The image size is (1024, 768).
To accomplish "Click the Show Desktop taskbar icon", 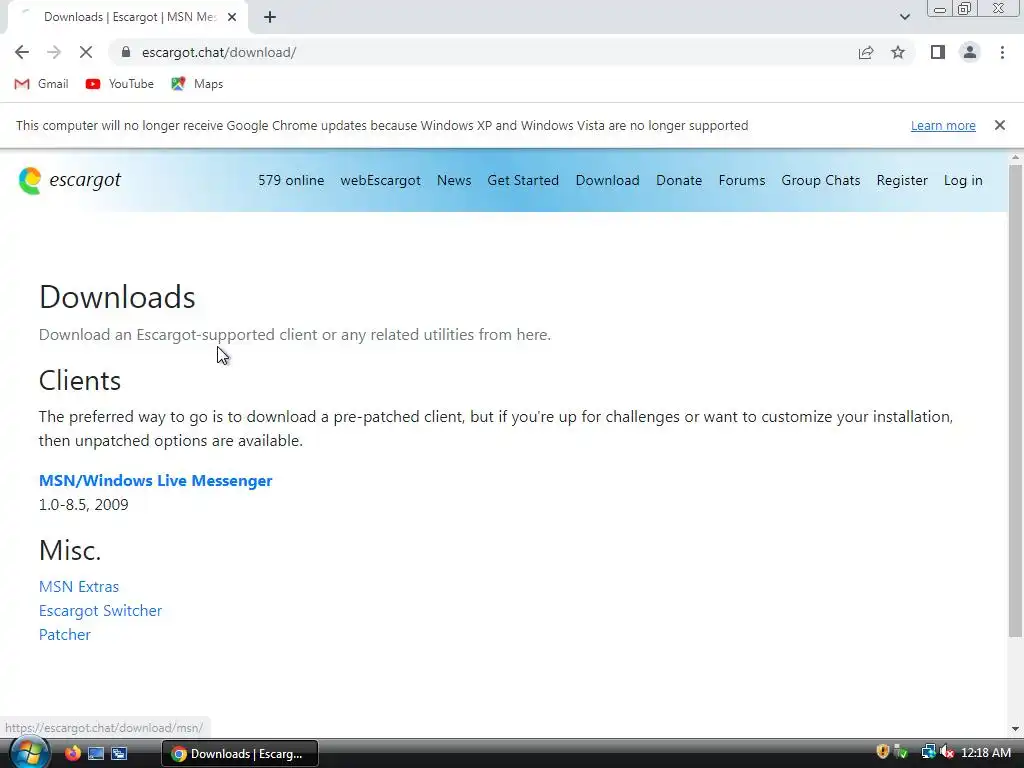I will tap(96, 754).
